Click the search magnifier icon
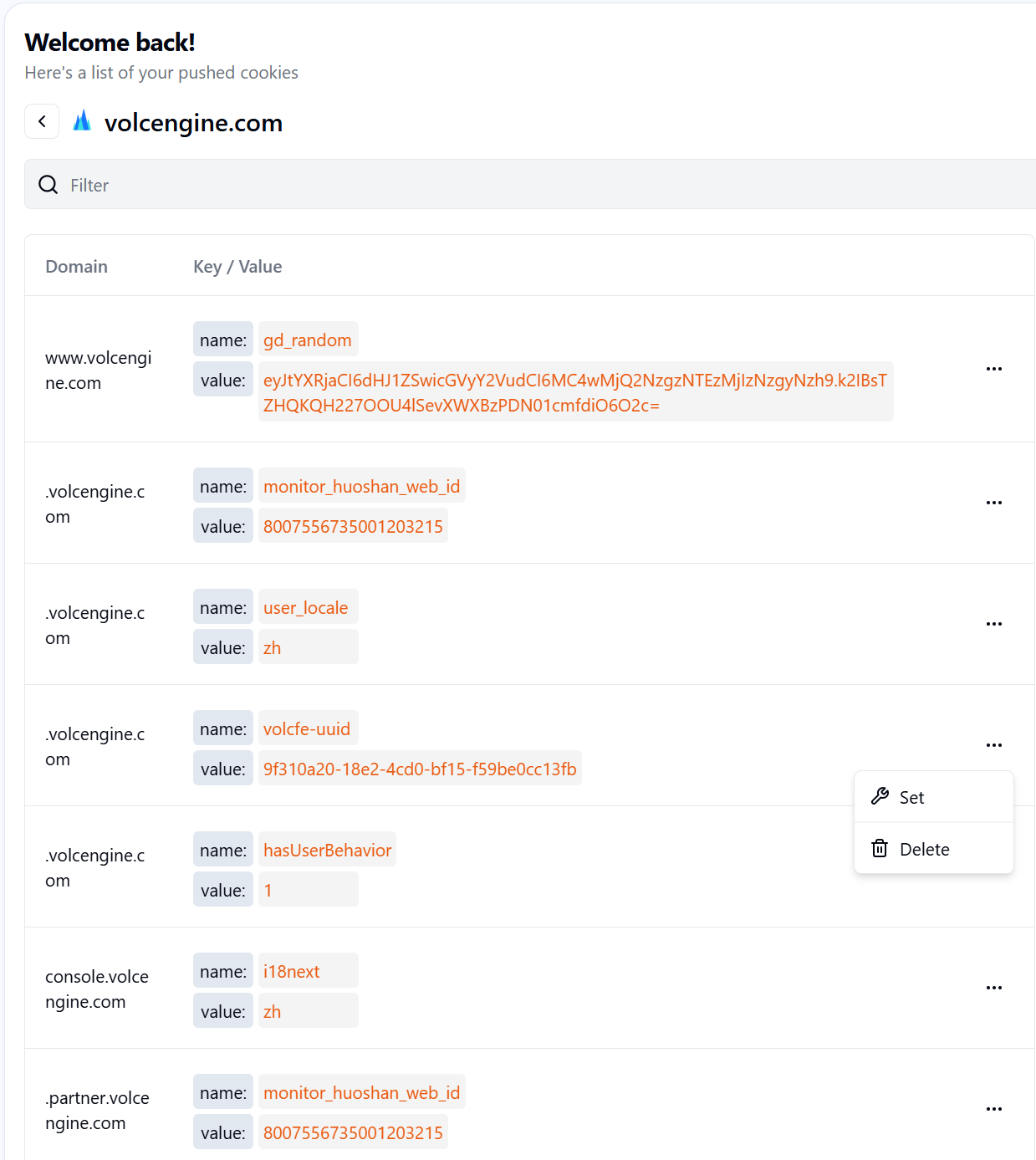The image size is (1036, 1160). click(x=48, y=185)
